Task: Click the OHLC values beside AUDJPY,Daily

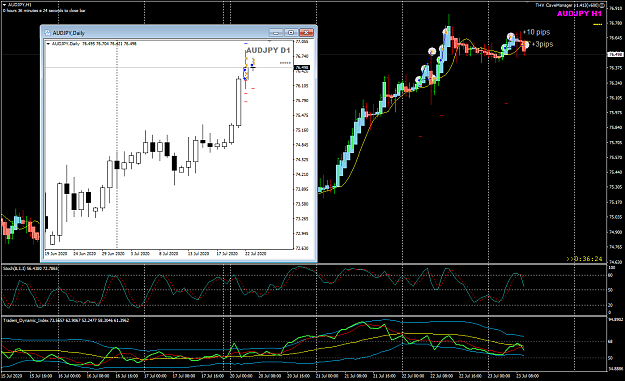Action: coord(109,44)
